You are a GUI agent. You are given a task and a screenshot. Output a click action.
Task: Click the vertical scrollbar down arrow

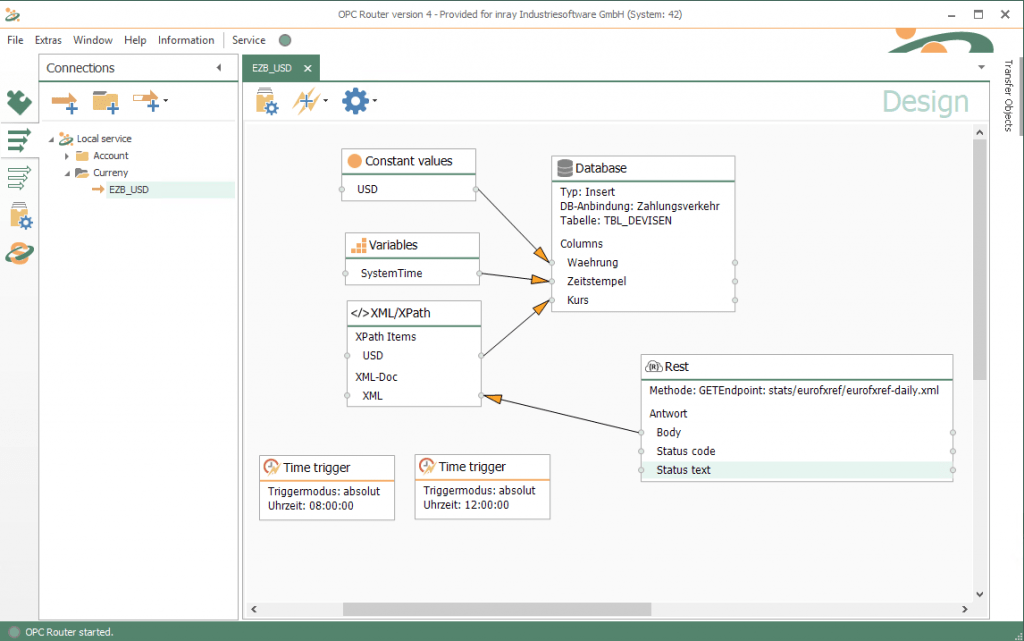[980, 594]
